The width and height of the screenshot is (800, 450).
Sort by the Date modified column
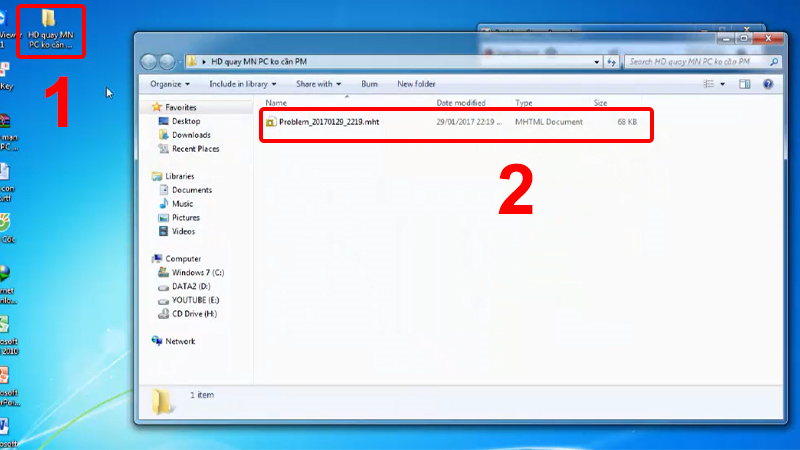[x=461, y=103]
